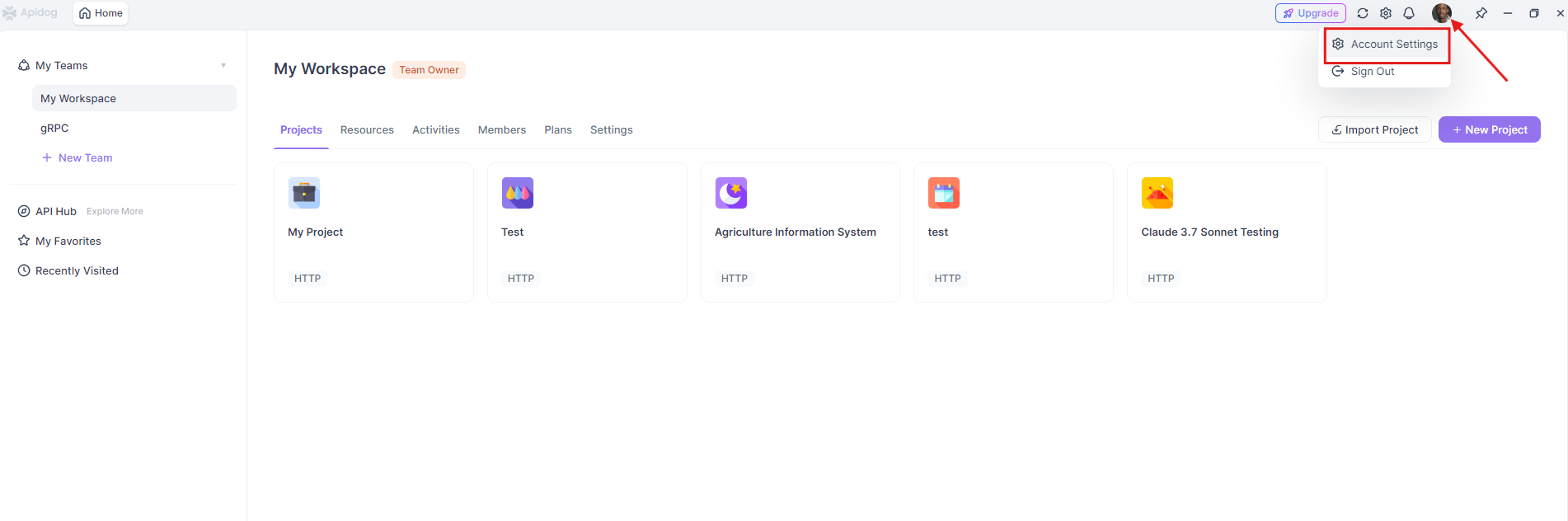Image resolution: width=1568 pixels, height=521 pixels.
Task: Click the My Teams group icon
Action: [24, 66]
